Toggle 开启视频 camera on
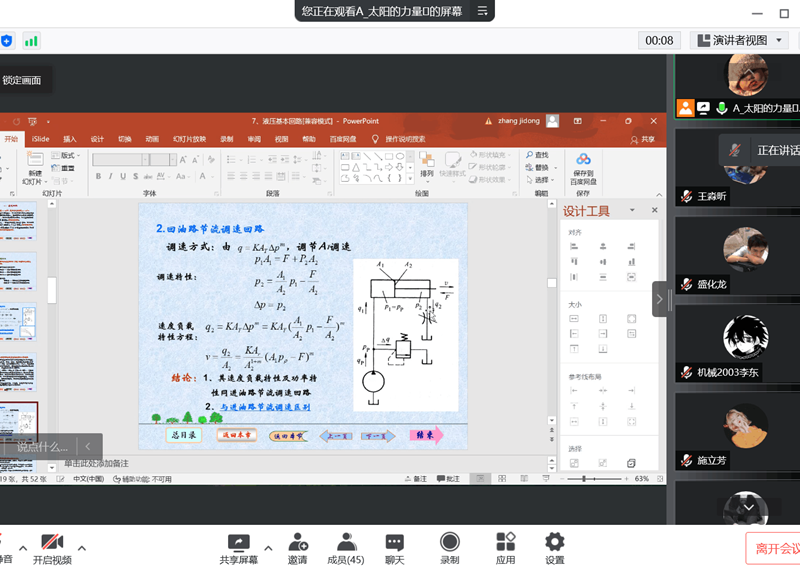 (52, 543)
